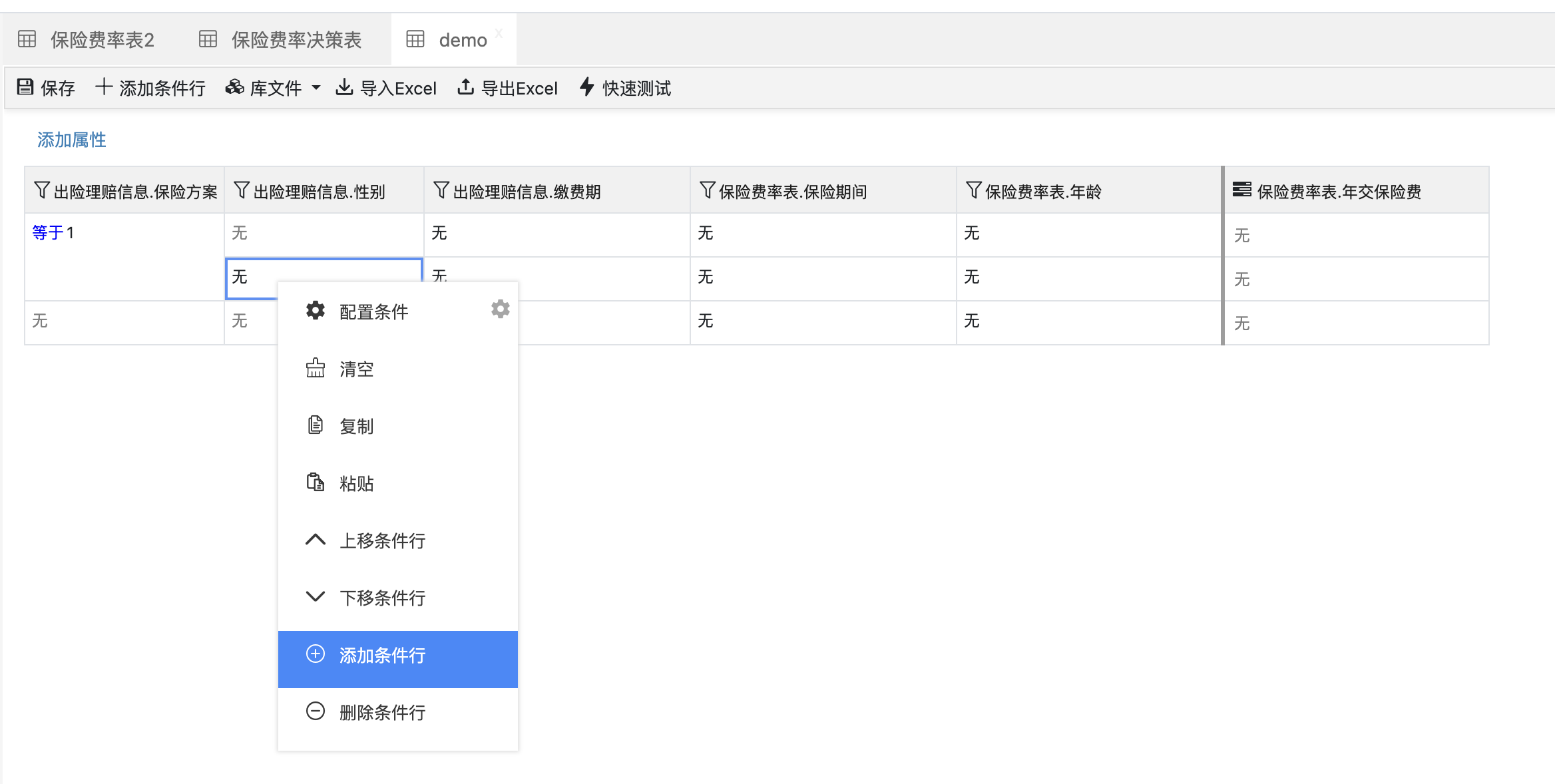Click filter icon of 性别 column header
The image size is (1555, 784).
point(242,191)
